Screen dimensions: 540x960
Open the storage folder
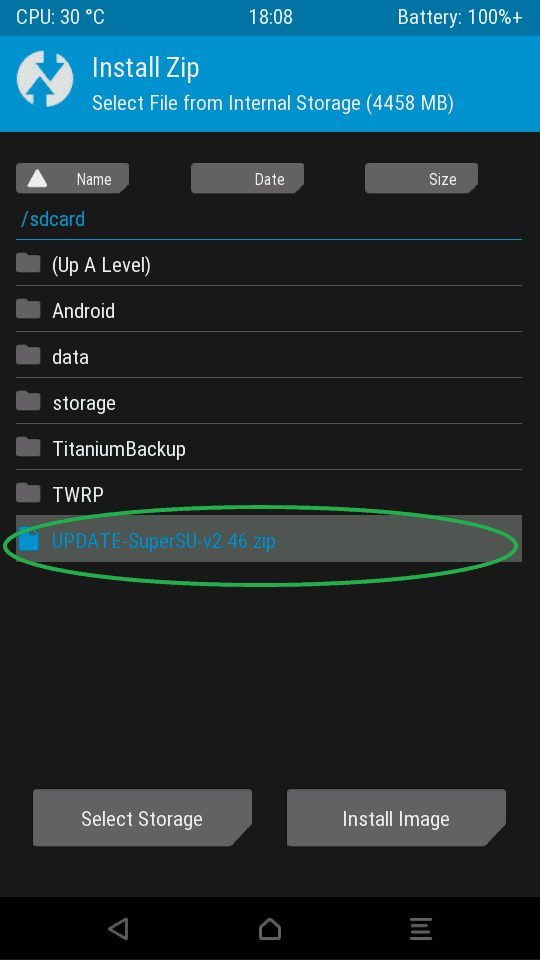pyautogui.click(x=269, y=402)
